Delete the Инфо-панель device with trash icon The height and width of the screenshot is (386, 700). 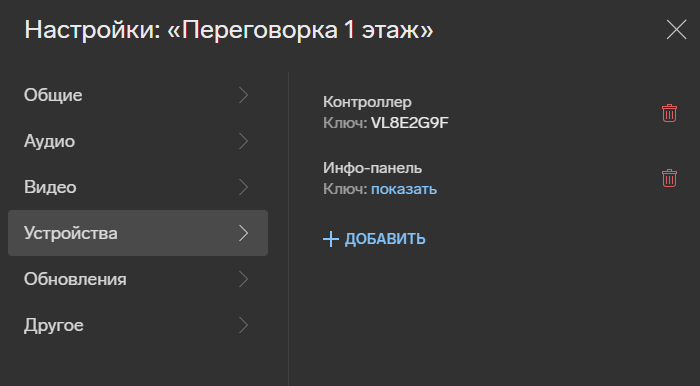click(x=669, y=178)
